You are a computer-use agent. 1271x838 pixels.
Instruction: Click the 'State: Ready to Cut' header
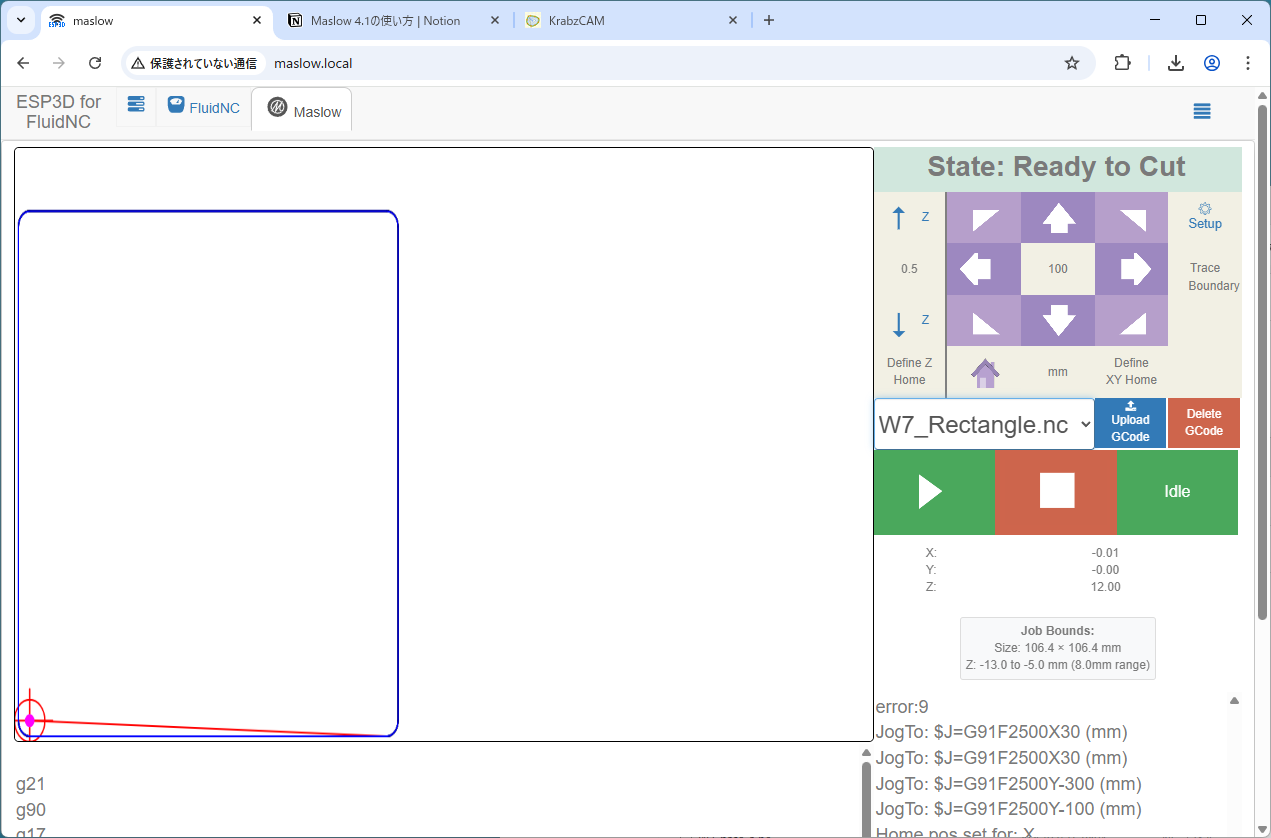pyautogui.click(x=1056, y=167)
